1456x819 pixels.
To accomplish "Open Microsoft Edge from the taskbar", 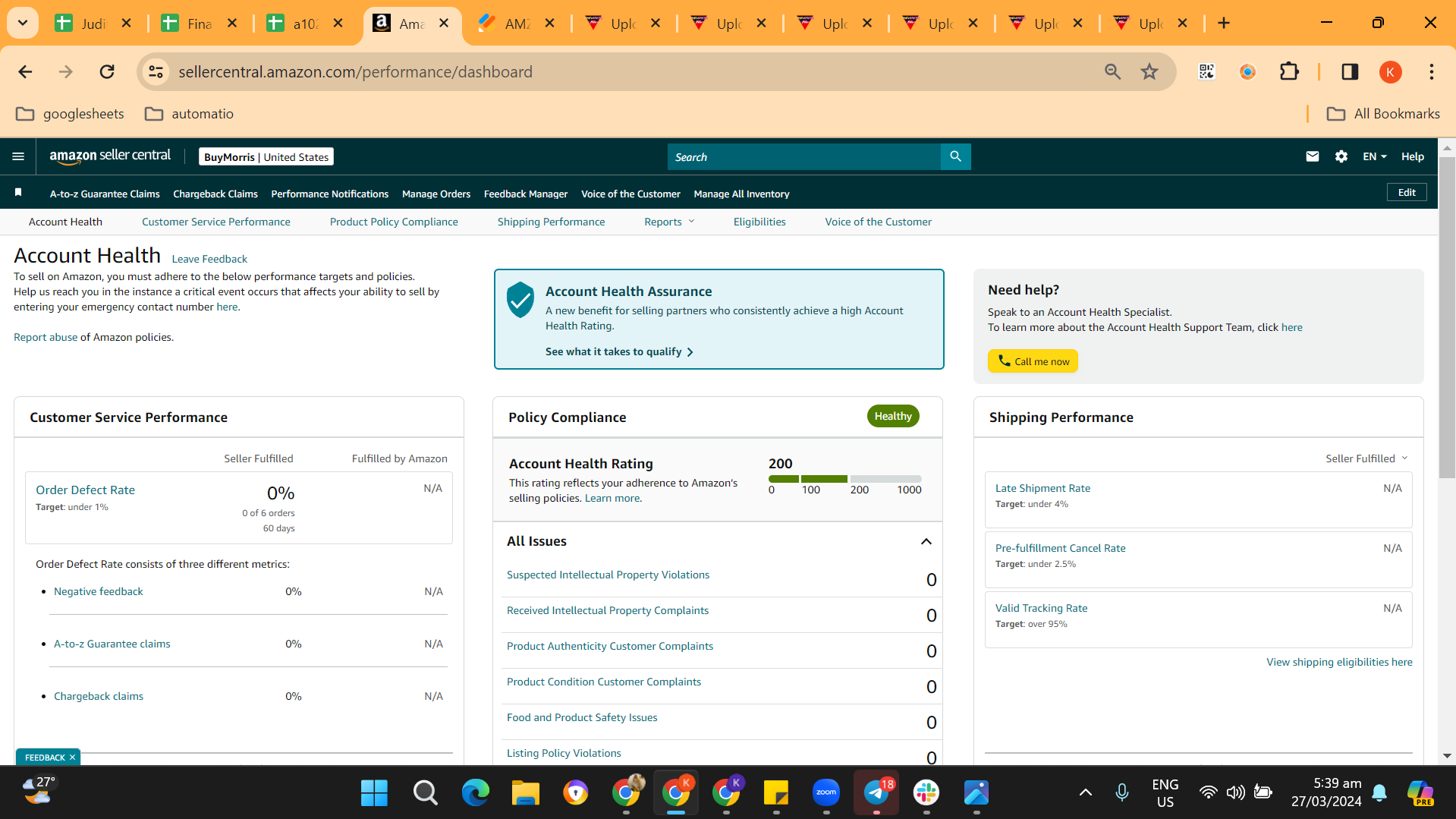I will coord(476,793).
